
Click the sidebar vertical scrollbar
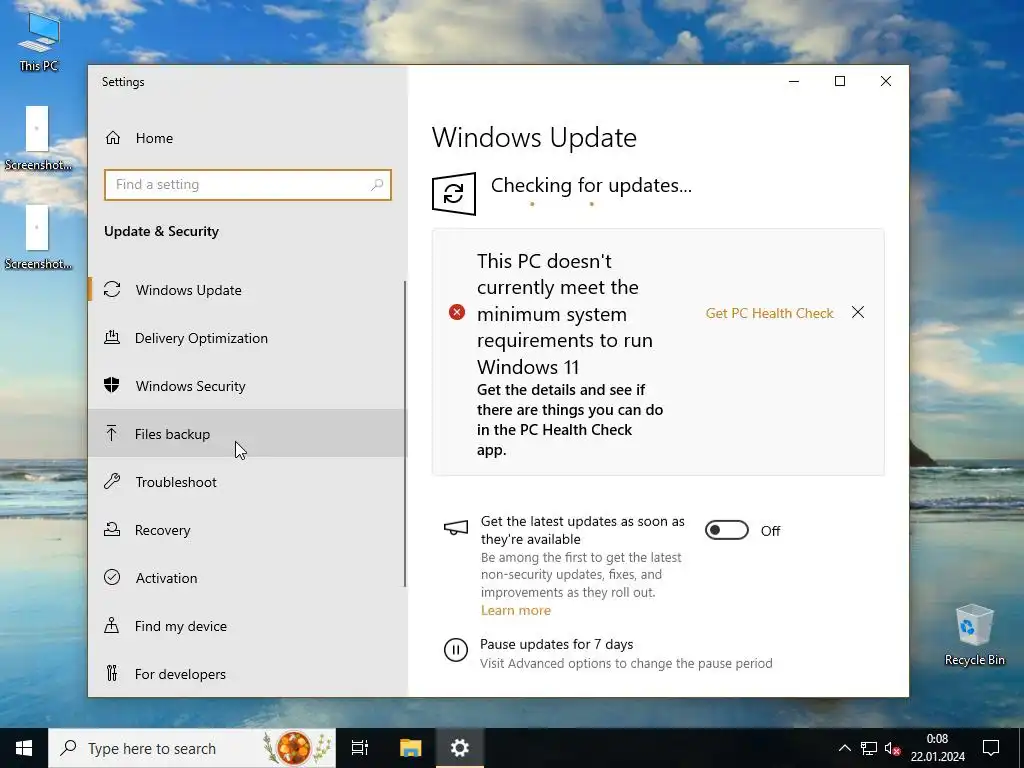[405, 434]
